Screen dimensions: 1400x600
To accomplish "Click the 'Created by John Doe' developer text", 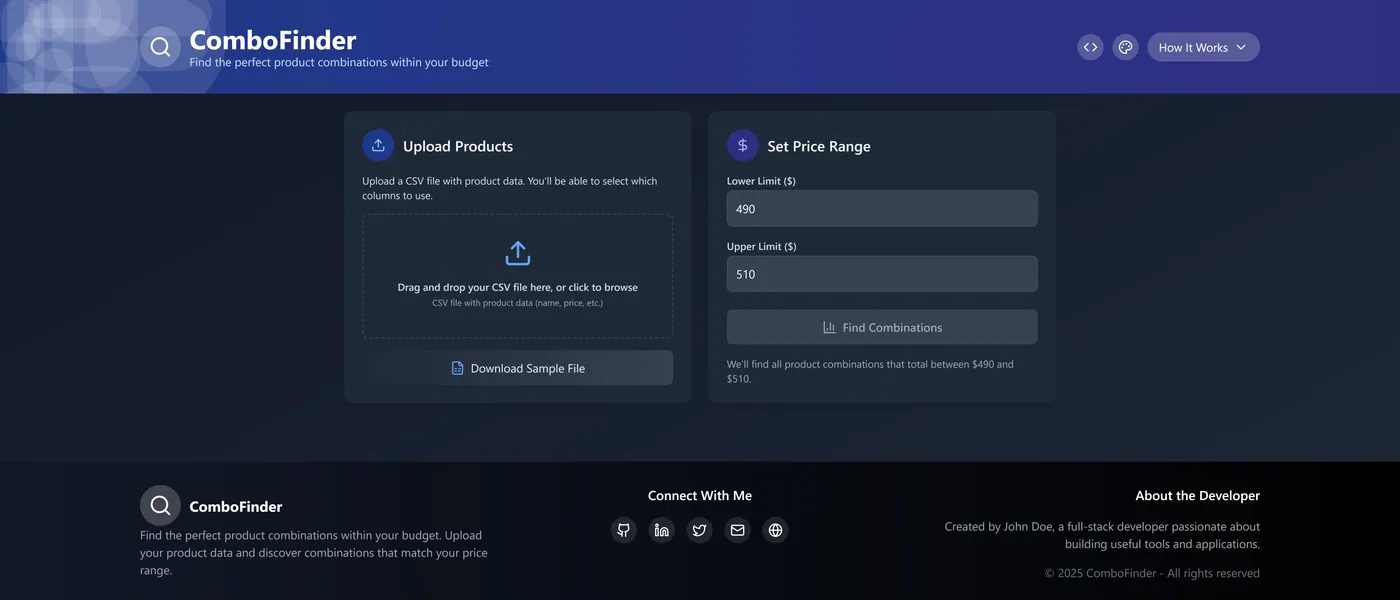I will click(1102, 535).
